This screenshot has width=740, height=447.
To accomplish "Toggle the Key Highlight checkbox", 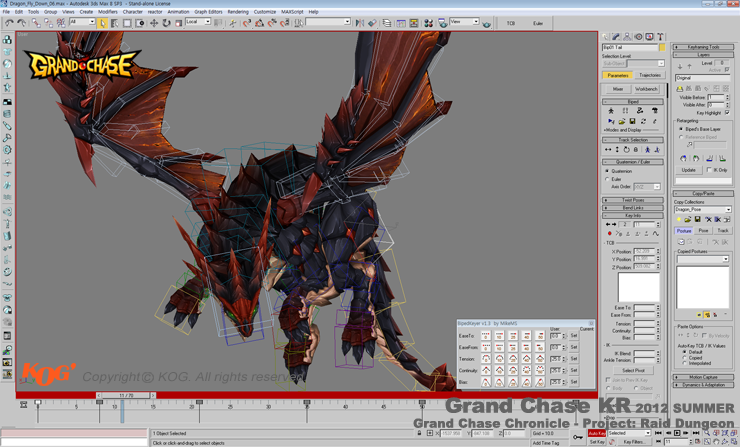I will [727, 113].
